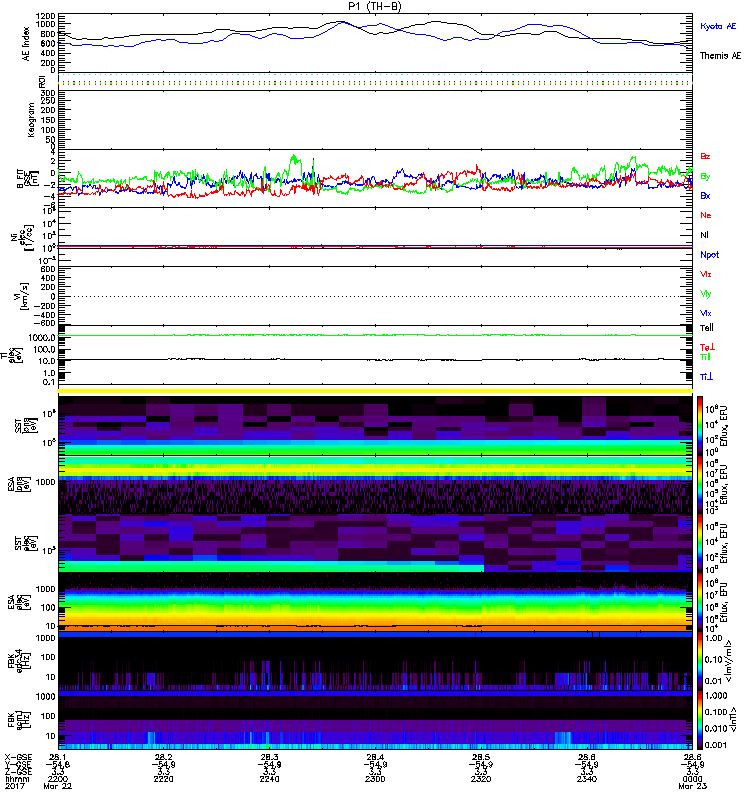The height and width of the screenshot is (800, 750).
Task: Click the red Bz legend label
Action: (x=705, y=156)
